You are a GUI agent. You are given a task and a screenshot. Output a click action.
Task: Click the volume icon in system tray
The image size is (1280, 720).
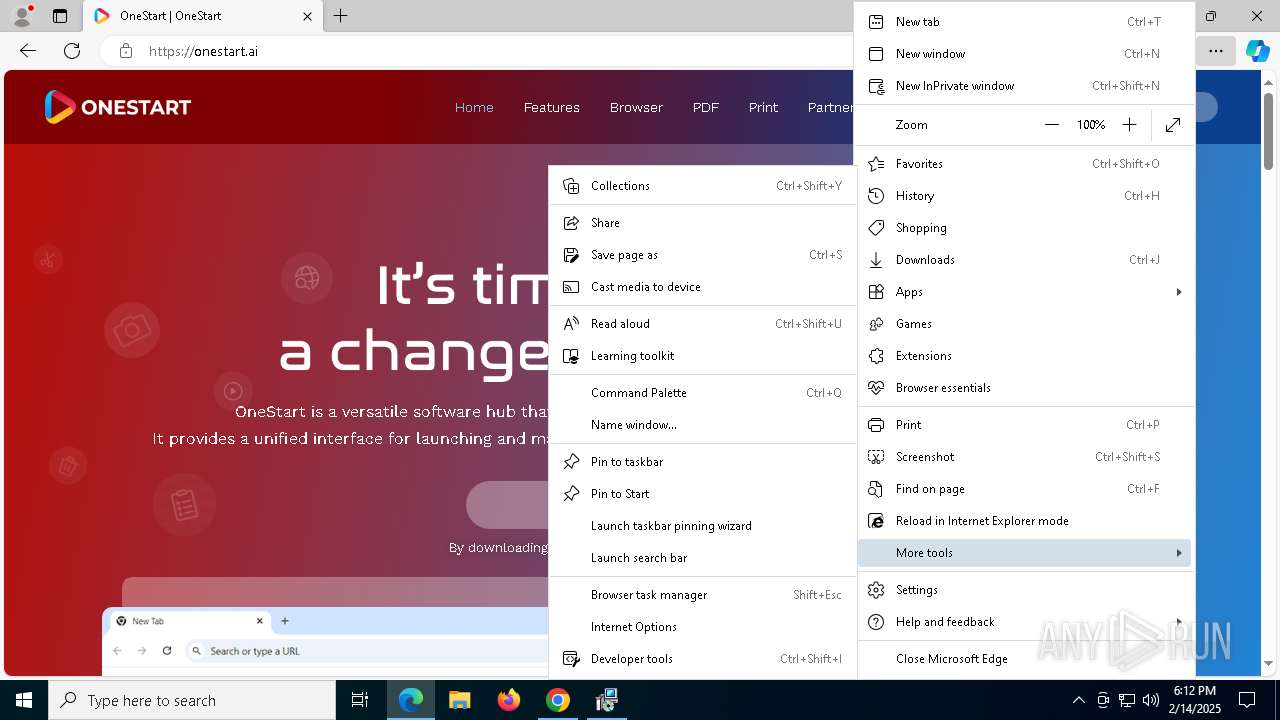pyautogui.click(x=1150, y=700)
